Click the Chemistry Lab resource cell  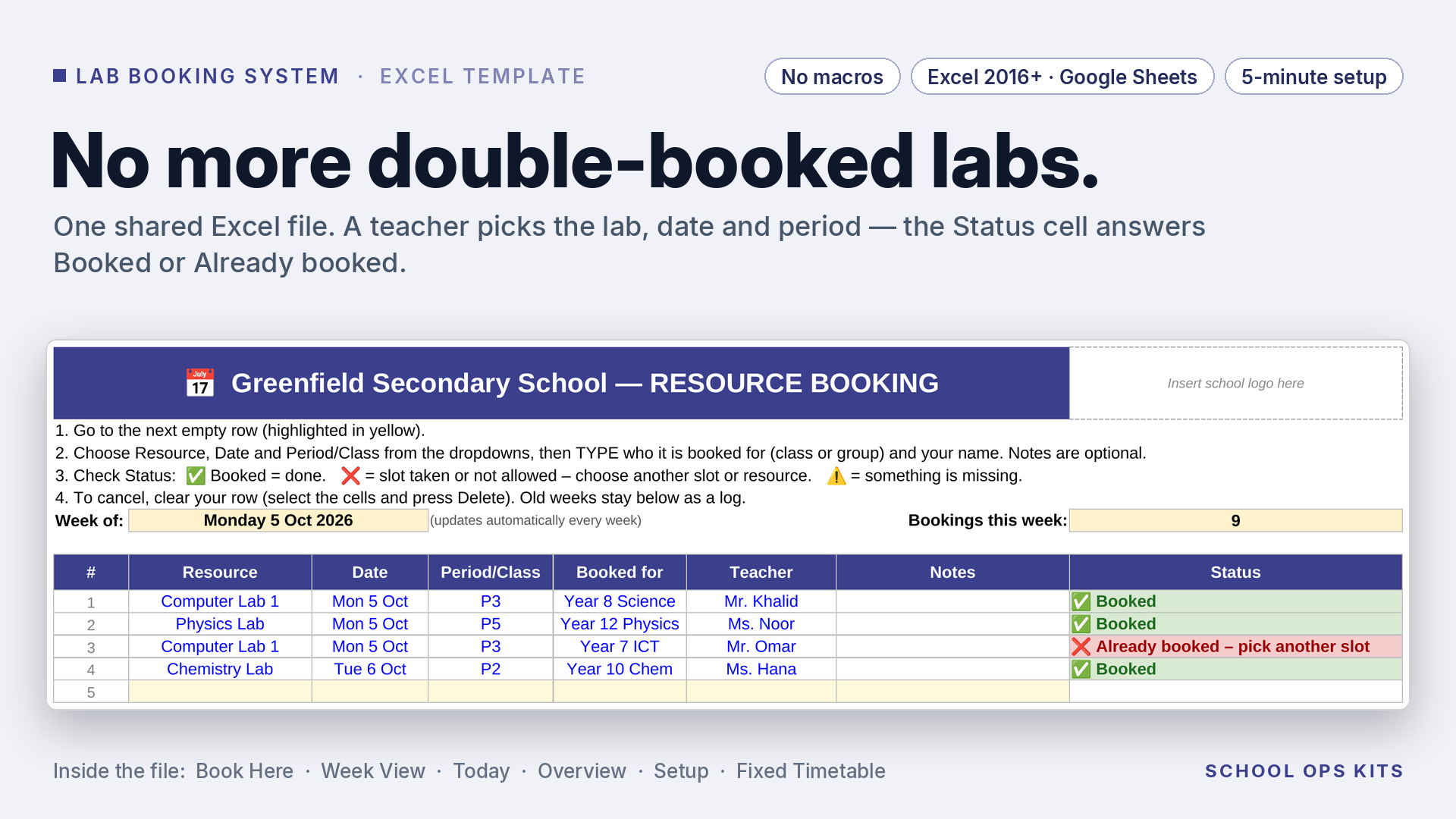[x=220, y=670]
